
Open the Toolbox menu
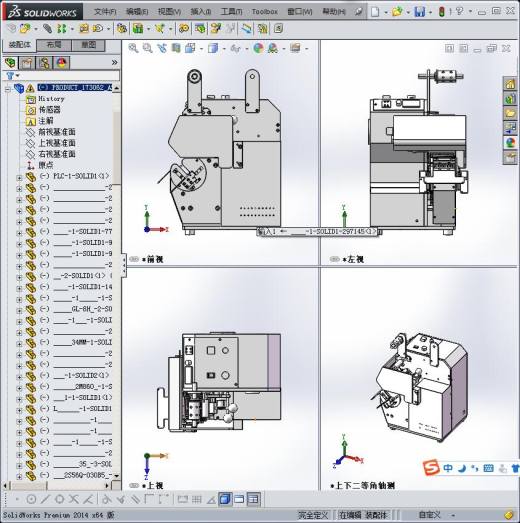pyautogui.click(x=265, y=12)
